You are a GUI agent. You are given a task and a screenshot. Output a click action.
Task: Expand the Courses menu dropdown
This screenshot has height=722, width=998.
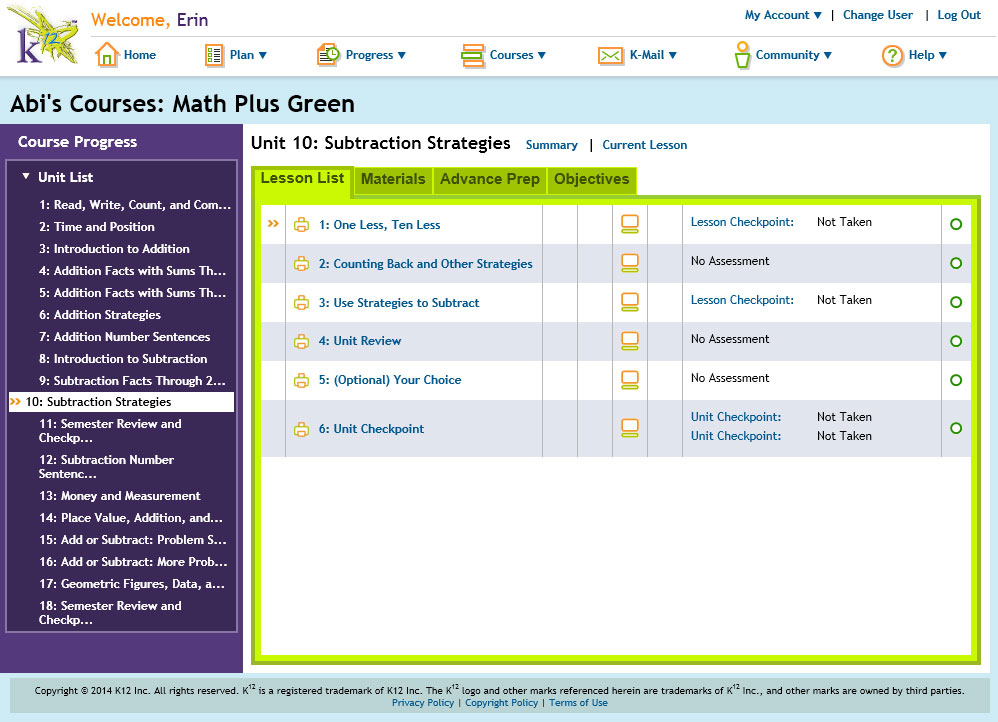517,55
